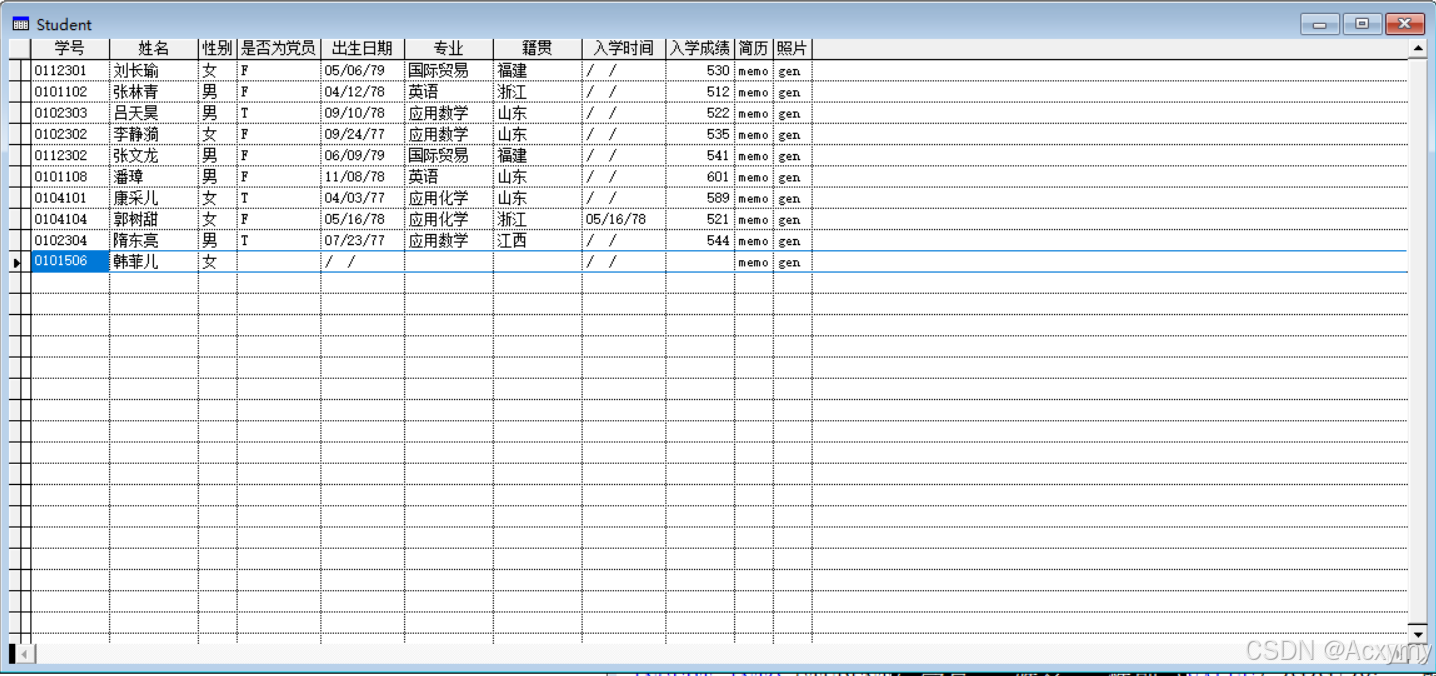Click the 简历 column header
1436x676 pixels.
tap(753, 48)
